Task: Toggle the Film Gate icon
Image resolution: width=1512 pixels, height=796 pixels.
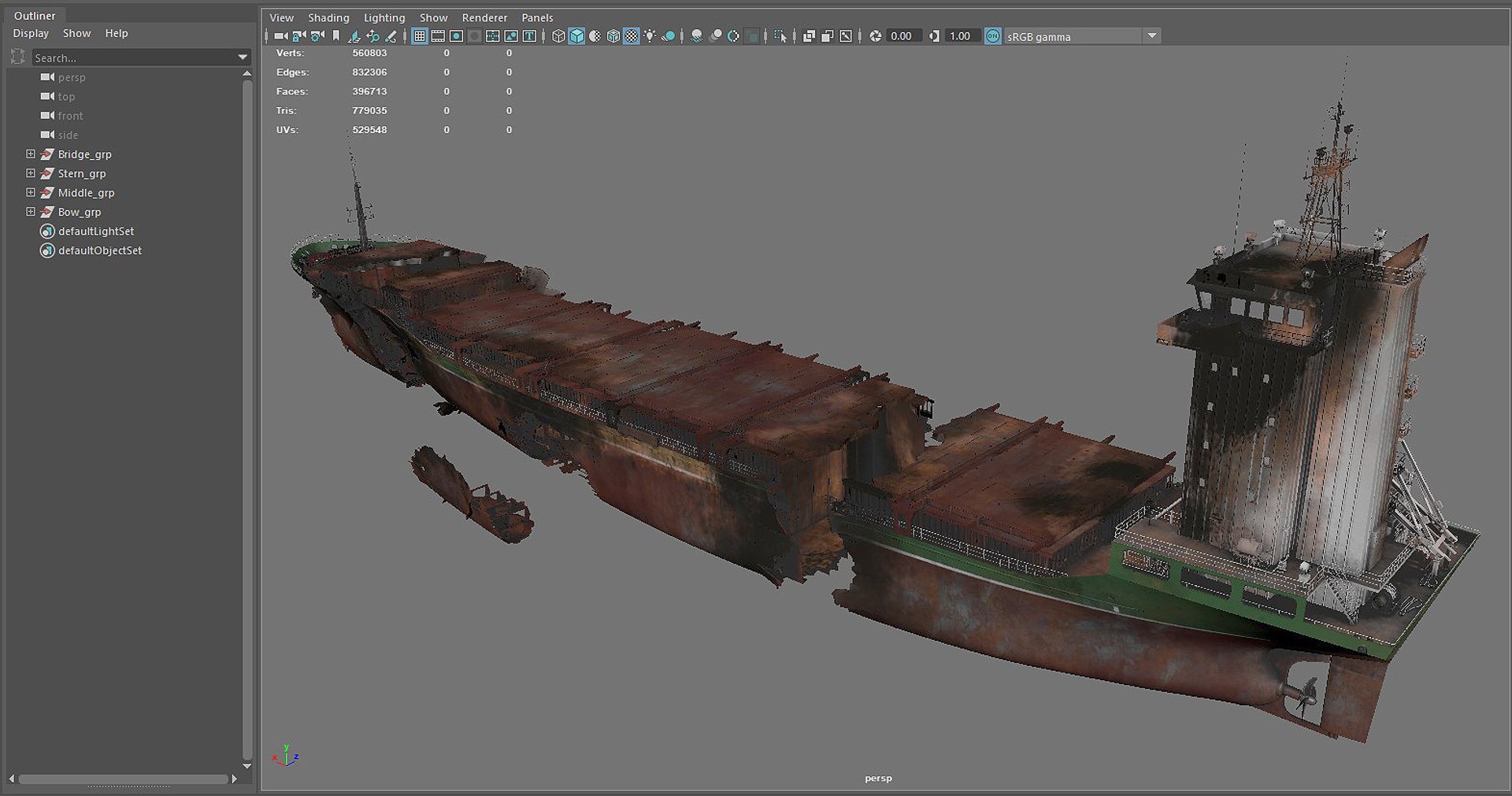Action: [x=438, y=36]
